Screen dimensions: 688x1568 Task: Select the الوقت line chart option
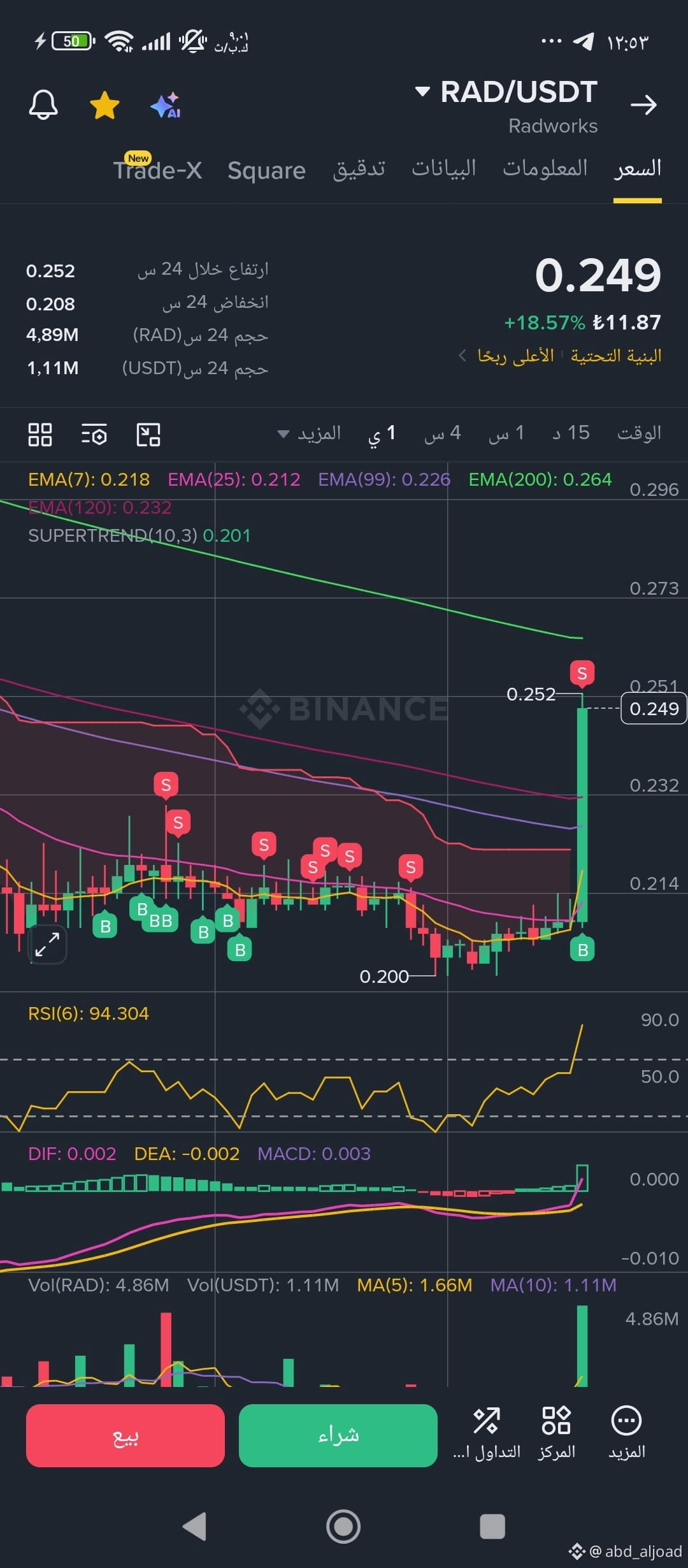(x=639, y=433)
